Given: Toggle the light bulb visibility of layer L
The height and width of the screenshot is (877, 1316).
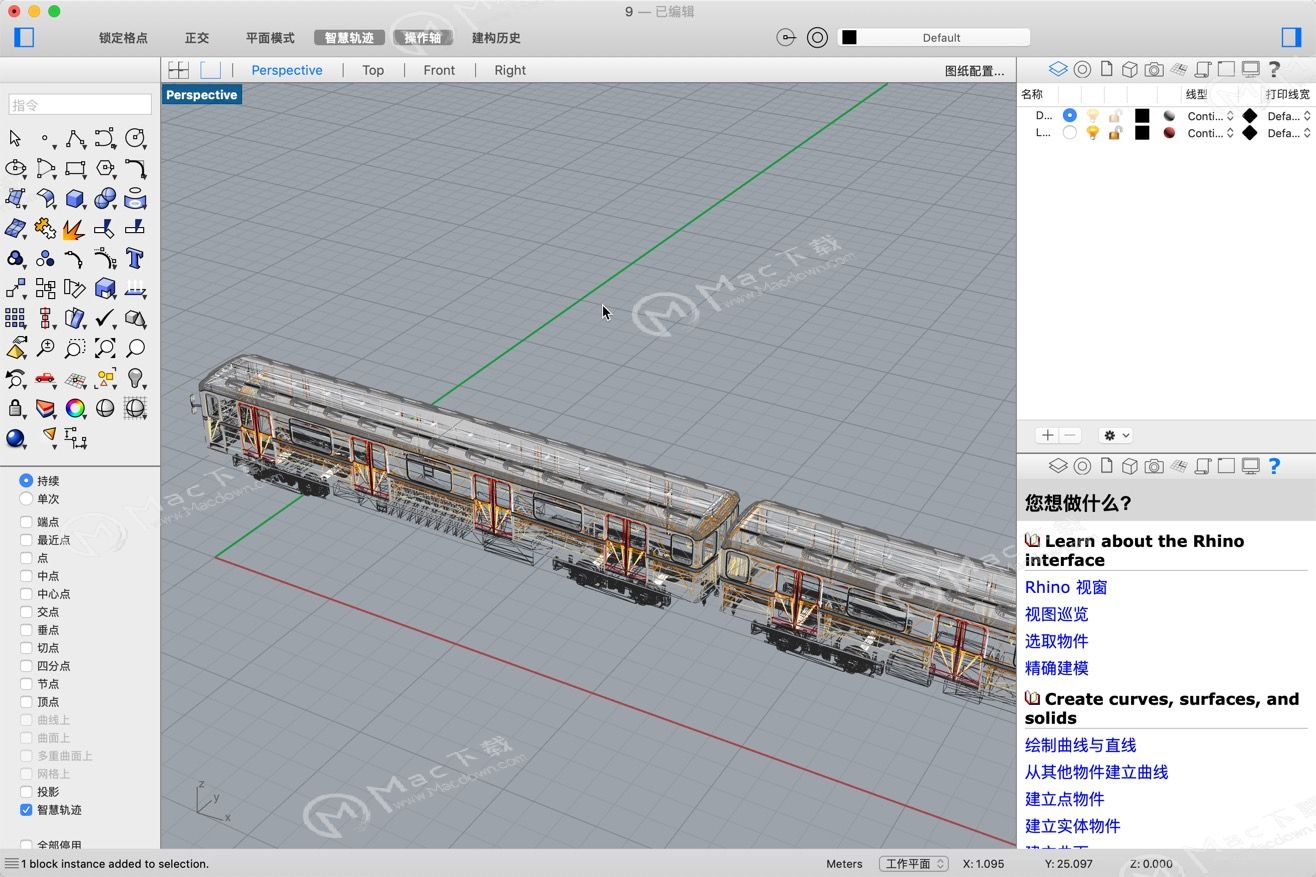Looking at the screenshot, I should [x=1093, y=133].
